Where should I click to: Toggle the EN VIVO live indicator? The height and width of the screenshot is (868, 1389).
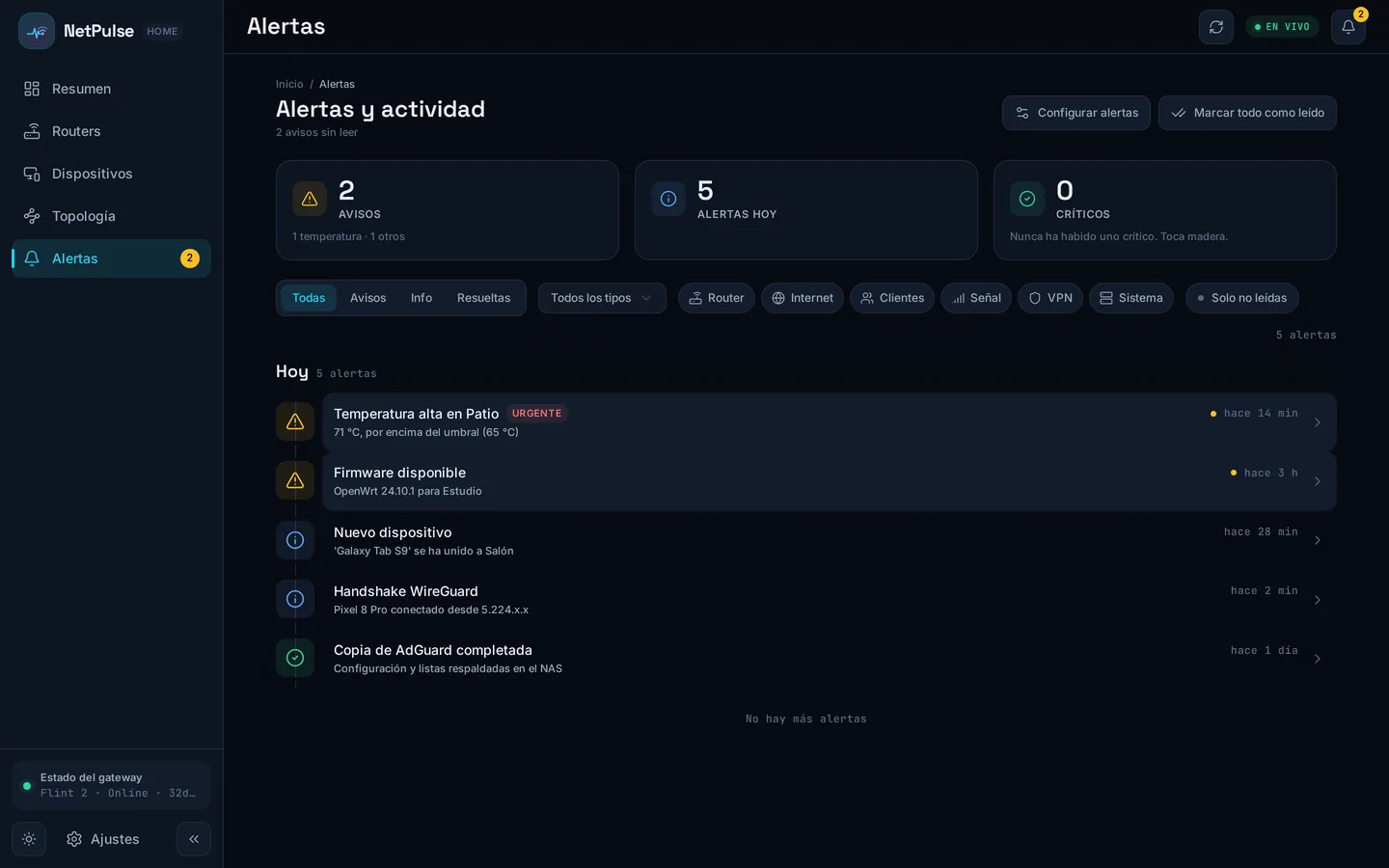pyautogui.click(x=1282, y=27)
